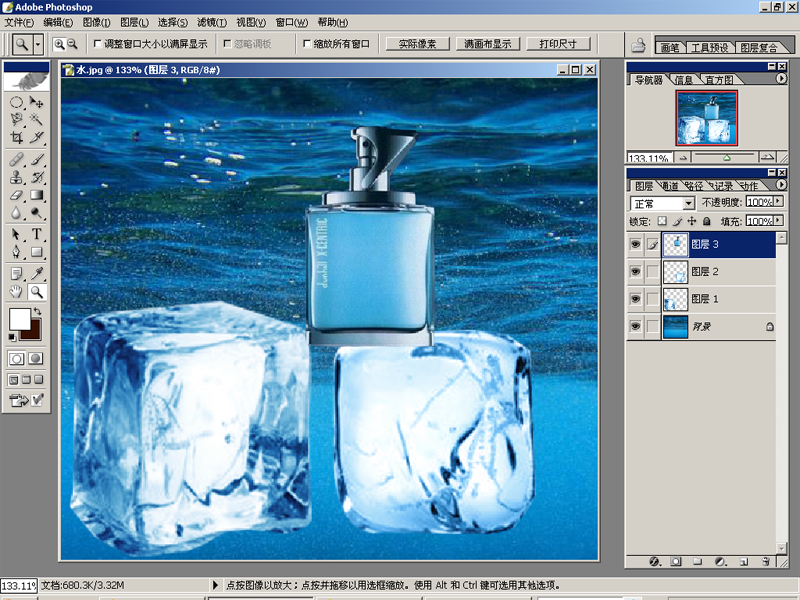Select the Slice tool
The height and width of the screenshot is (600, 800).
click(36, 137)
